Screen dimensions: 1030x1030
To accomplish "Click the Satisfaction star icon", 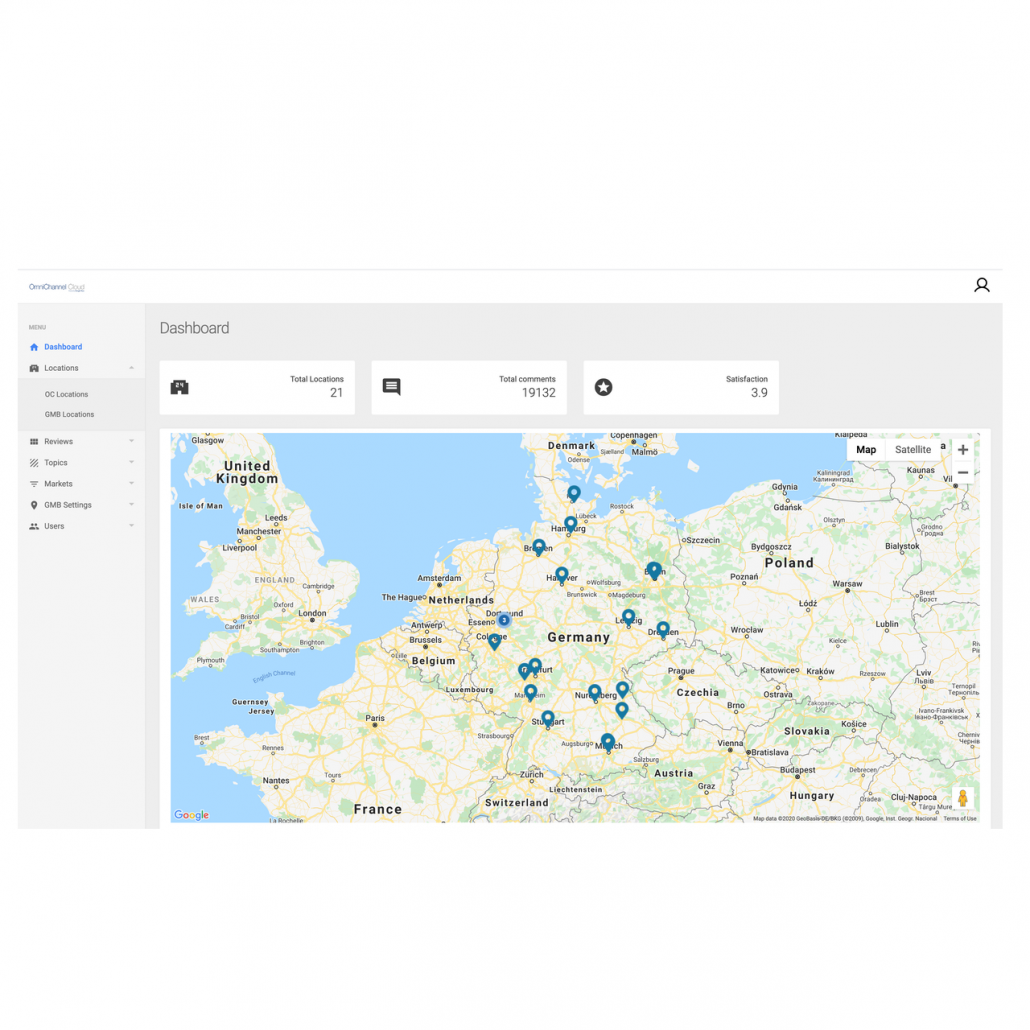I will 604,388.
